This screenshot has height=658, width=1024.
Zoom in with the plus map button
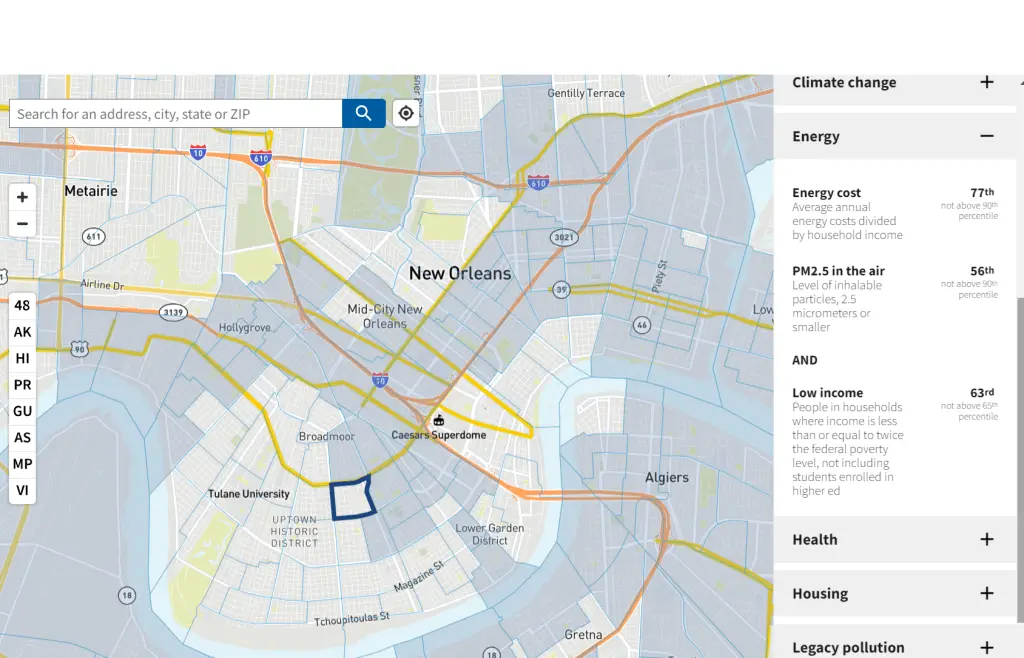coord(22,197)
